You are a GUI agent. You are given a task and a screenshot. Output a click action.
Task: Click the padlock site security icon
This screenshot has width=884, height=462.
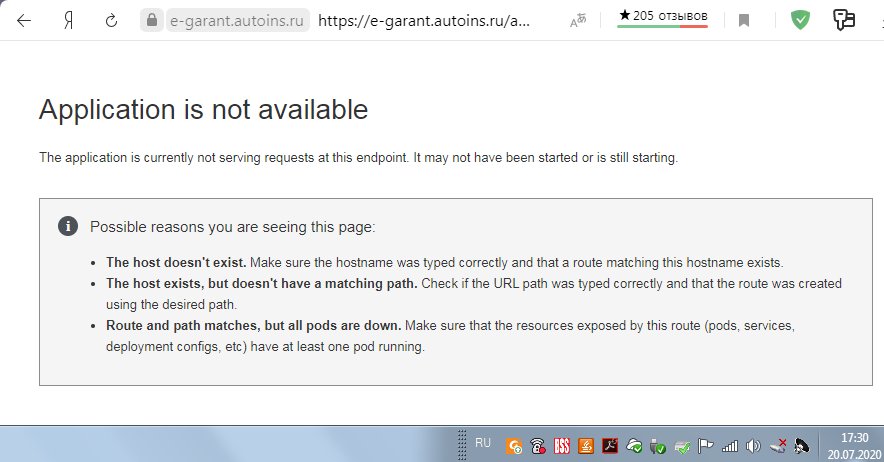[x=151, y=20]
